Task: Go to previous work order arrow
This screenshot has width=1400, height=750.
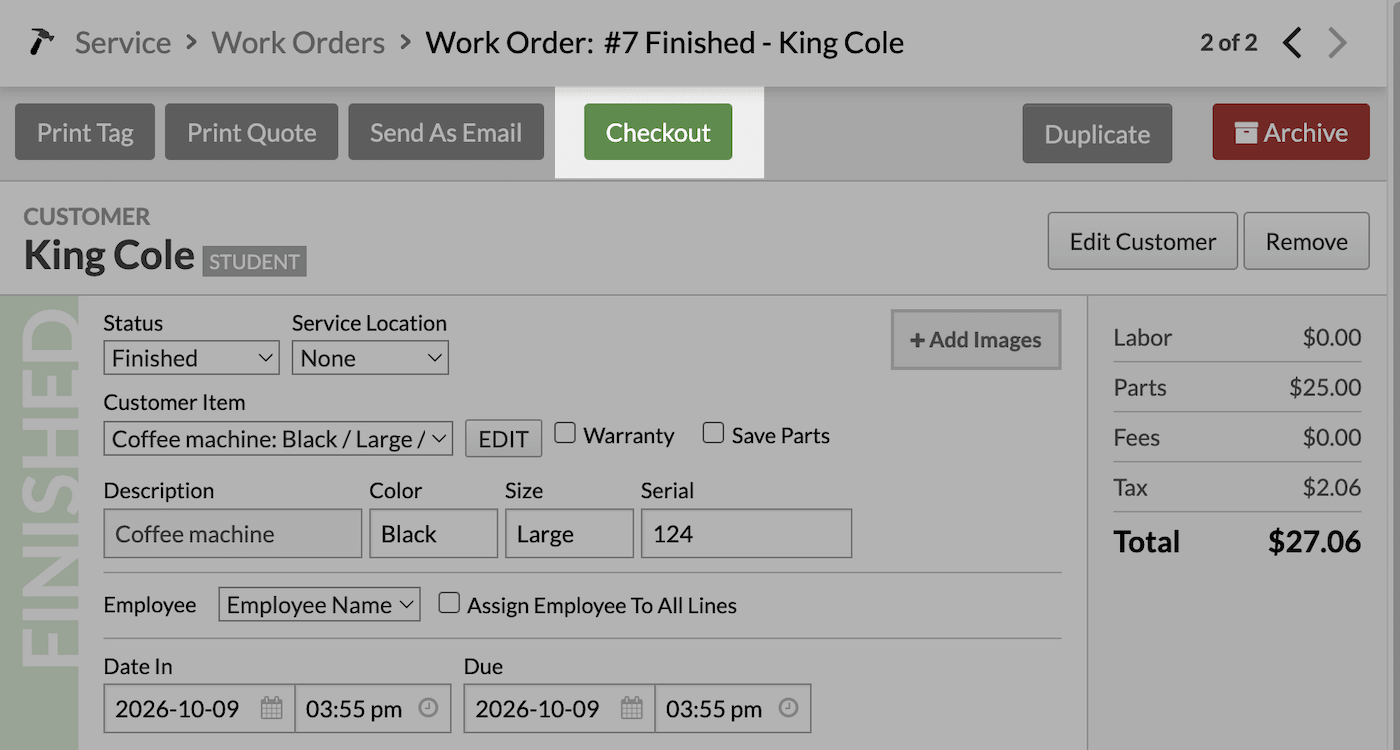Action: (1292, 43)
